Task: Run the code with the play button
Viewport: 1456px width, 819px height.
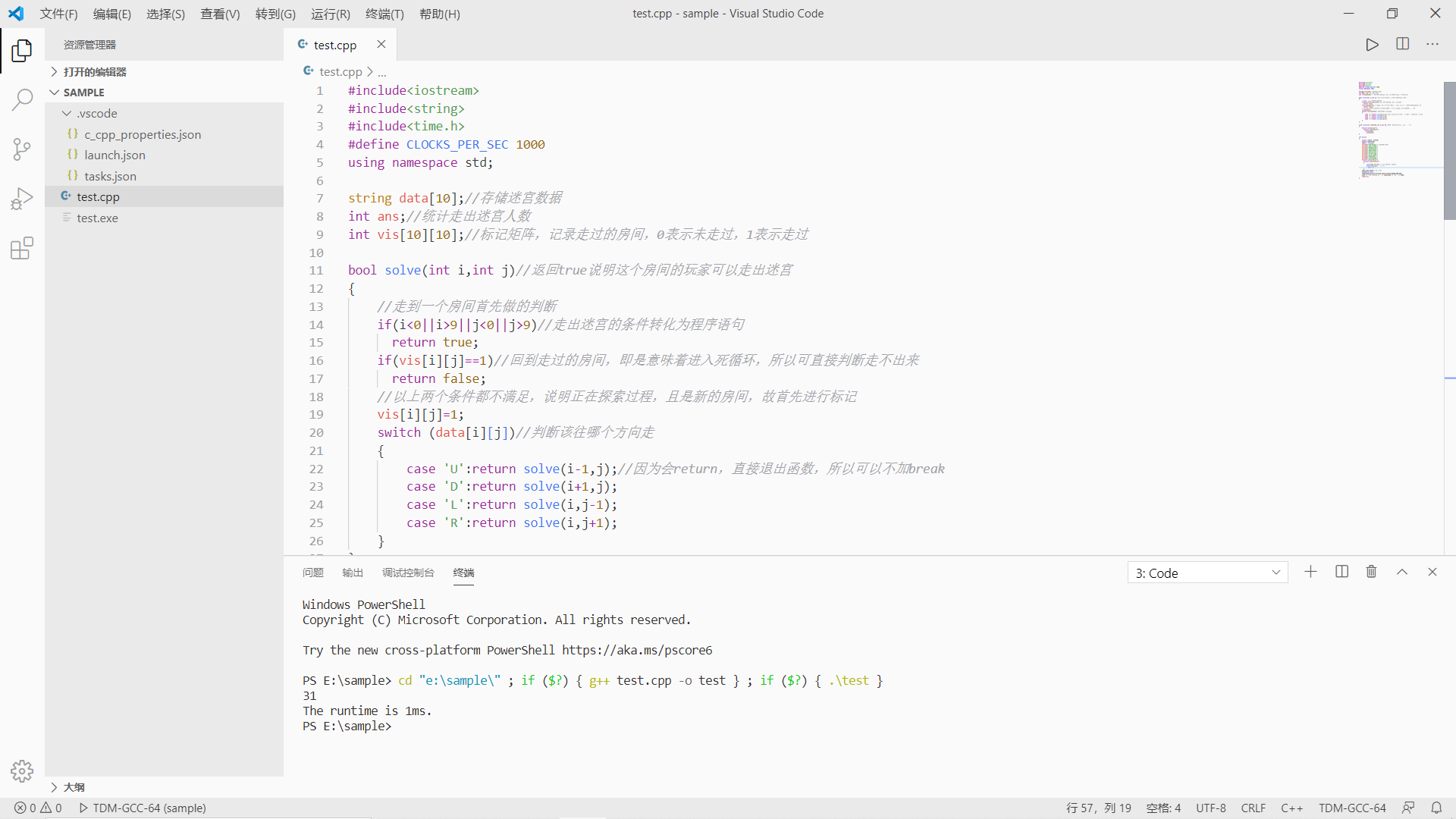Action: pyautogui.click(x=1372, y=44)
